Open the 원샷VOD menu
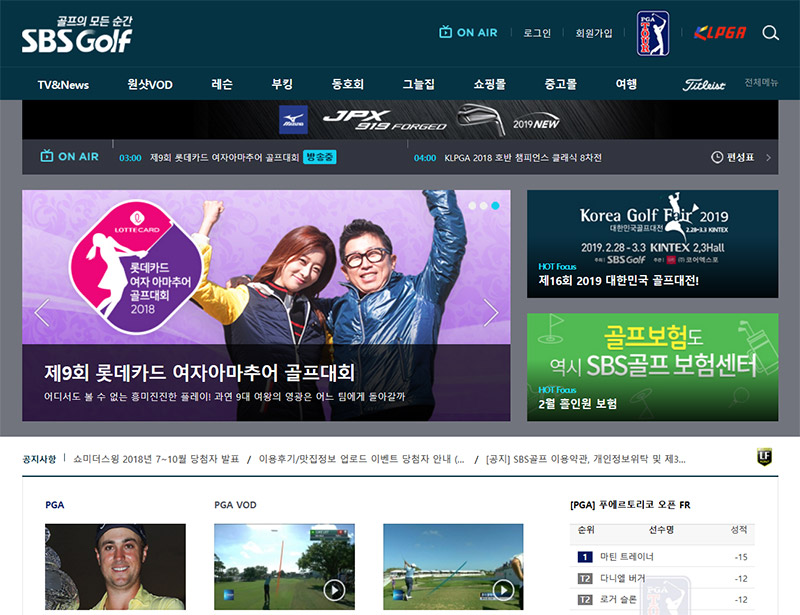 [x=150, y=85]
